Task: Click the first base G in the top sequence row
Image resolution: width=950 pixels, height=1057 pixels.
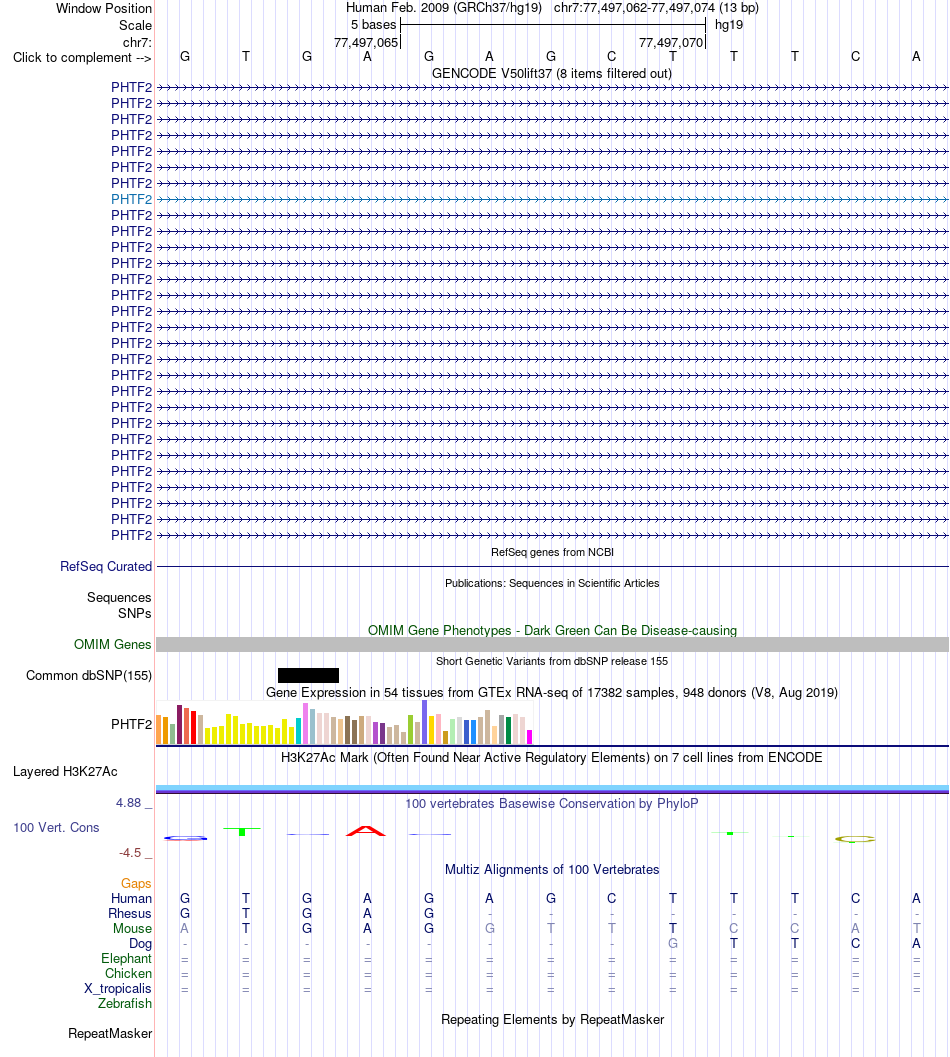Action: pos(185,57)
